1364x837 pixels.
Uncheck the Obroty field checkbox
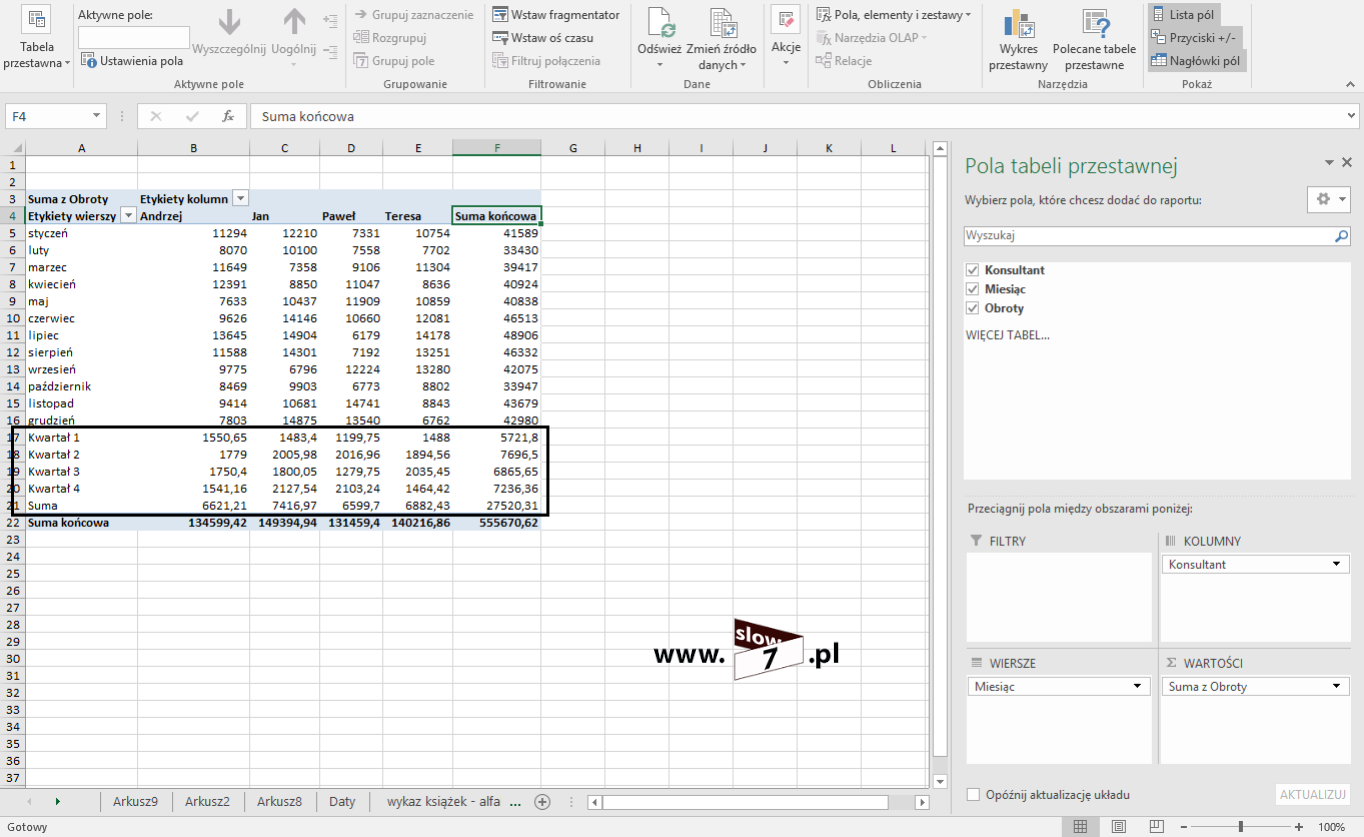[x=972, y=308]
